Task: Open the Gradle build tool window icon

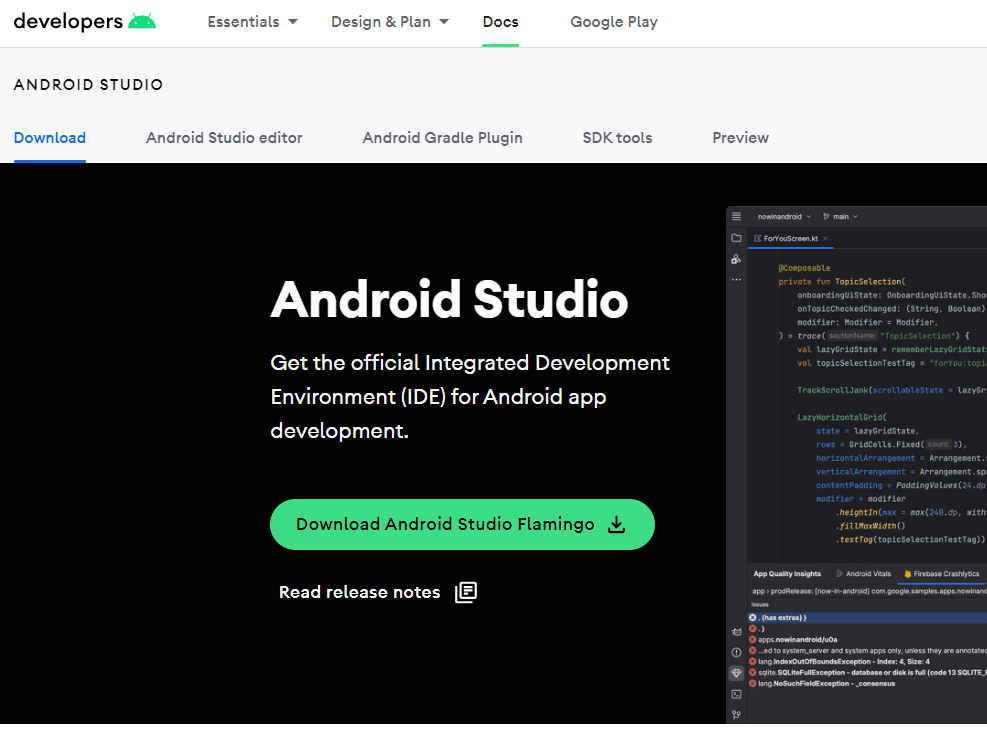Action: (736, 632)
